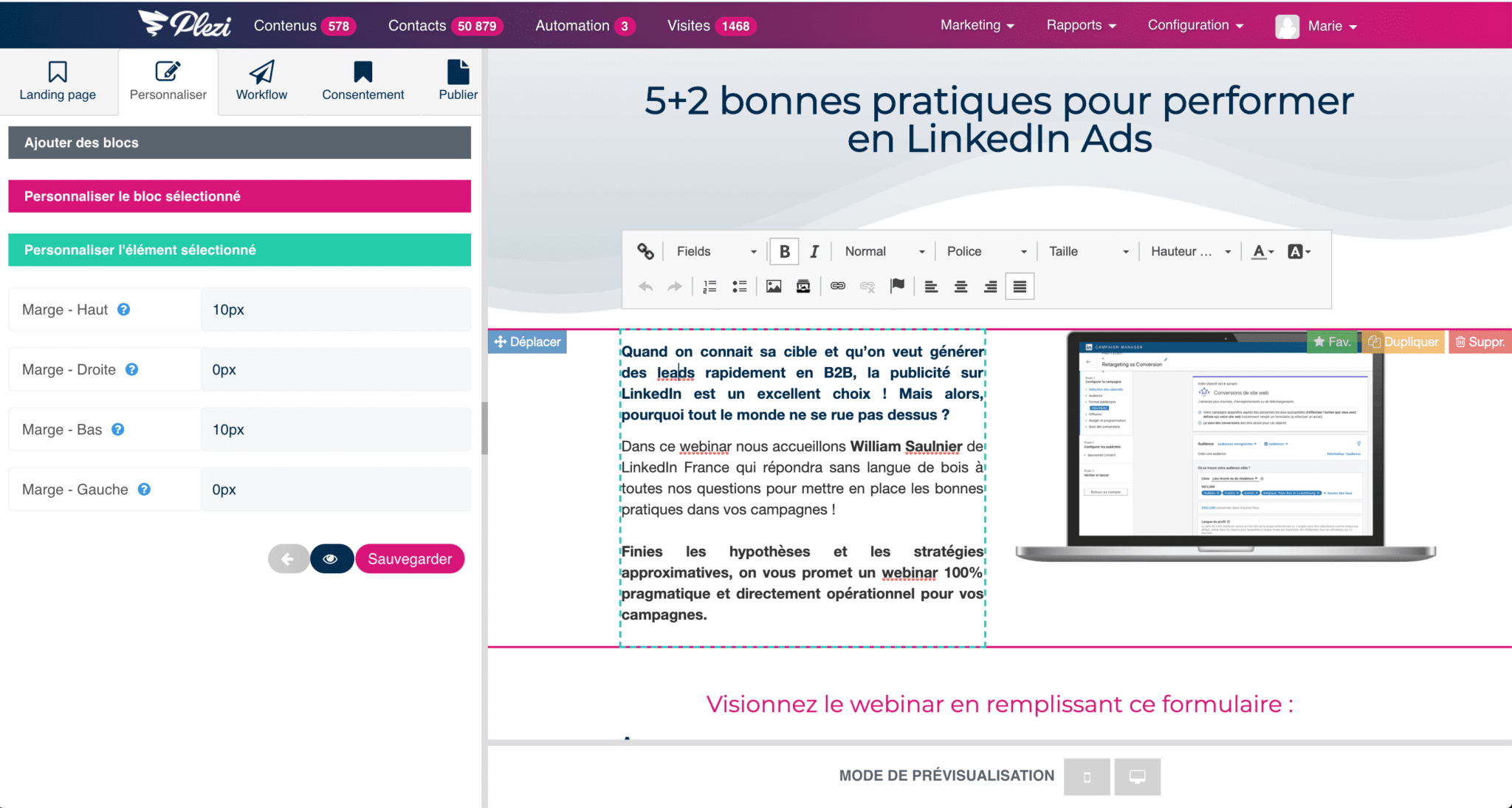
Task: Switch to the Landing page tab
Action: coord(58,81)
